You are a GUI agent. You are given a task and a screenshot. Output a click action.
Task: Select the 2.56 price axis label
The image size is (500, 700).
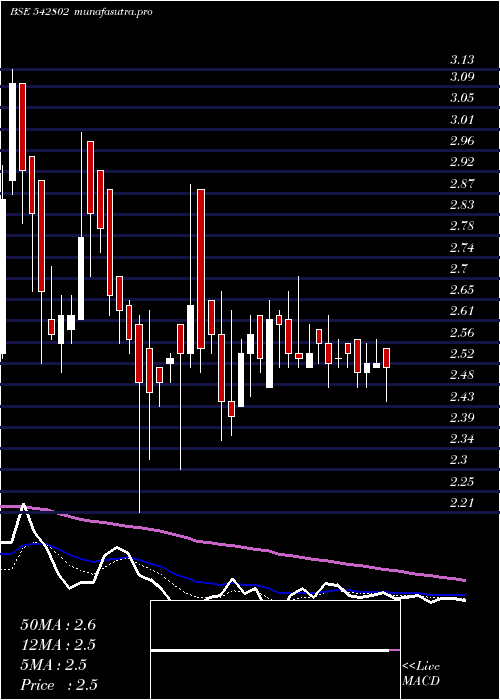click(x=462, y=333)
